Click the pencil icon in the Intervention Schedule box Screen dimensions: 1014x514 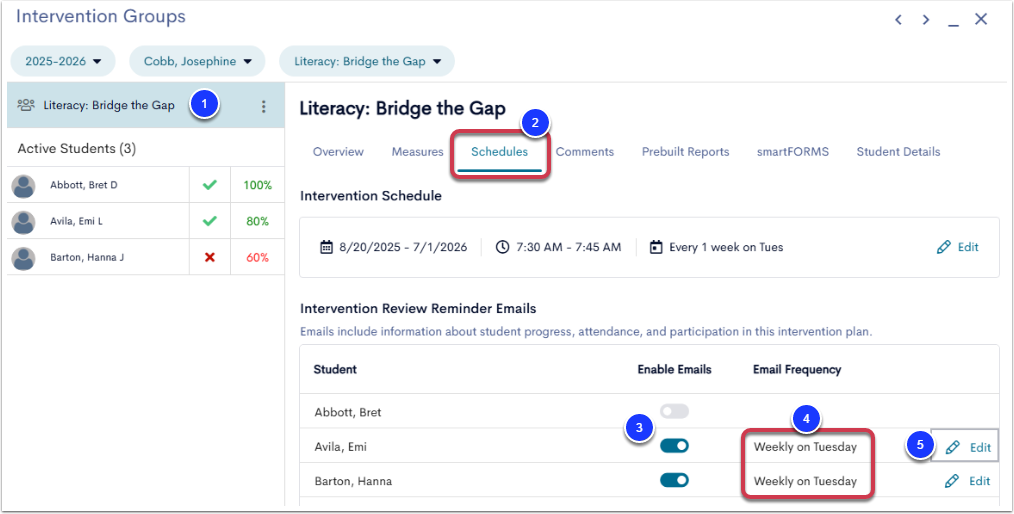(944, 247)
